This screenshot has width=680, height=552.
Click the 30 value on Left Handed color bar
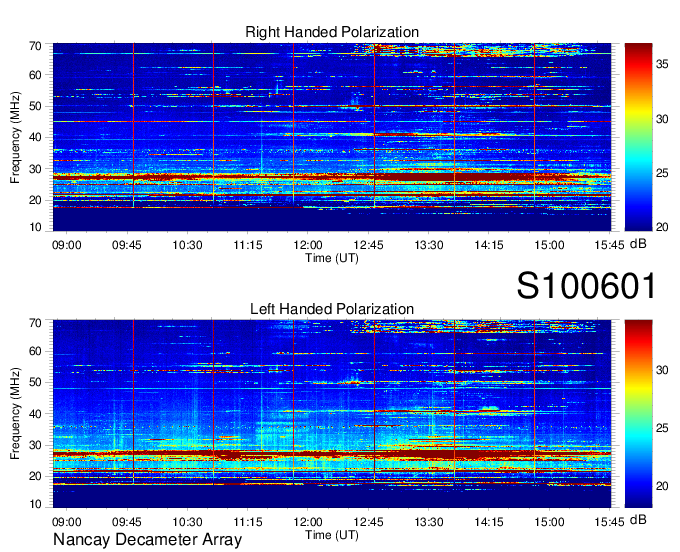tap(662, 370)
